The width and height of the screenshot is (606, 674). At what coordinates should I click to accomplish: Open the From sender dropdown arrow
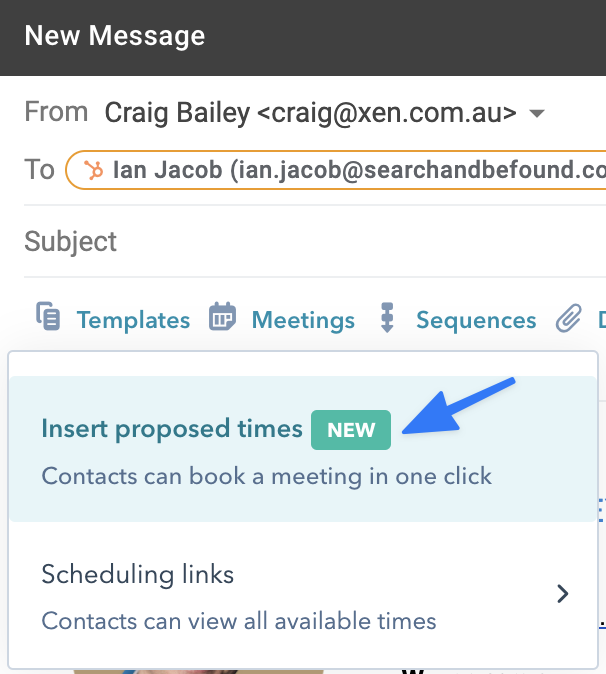tap(537, 113)
